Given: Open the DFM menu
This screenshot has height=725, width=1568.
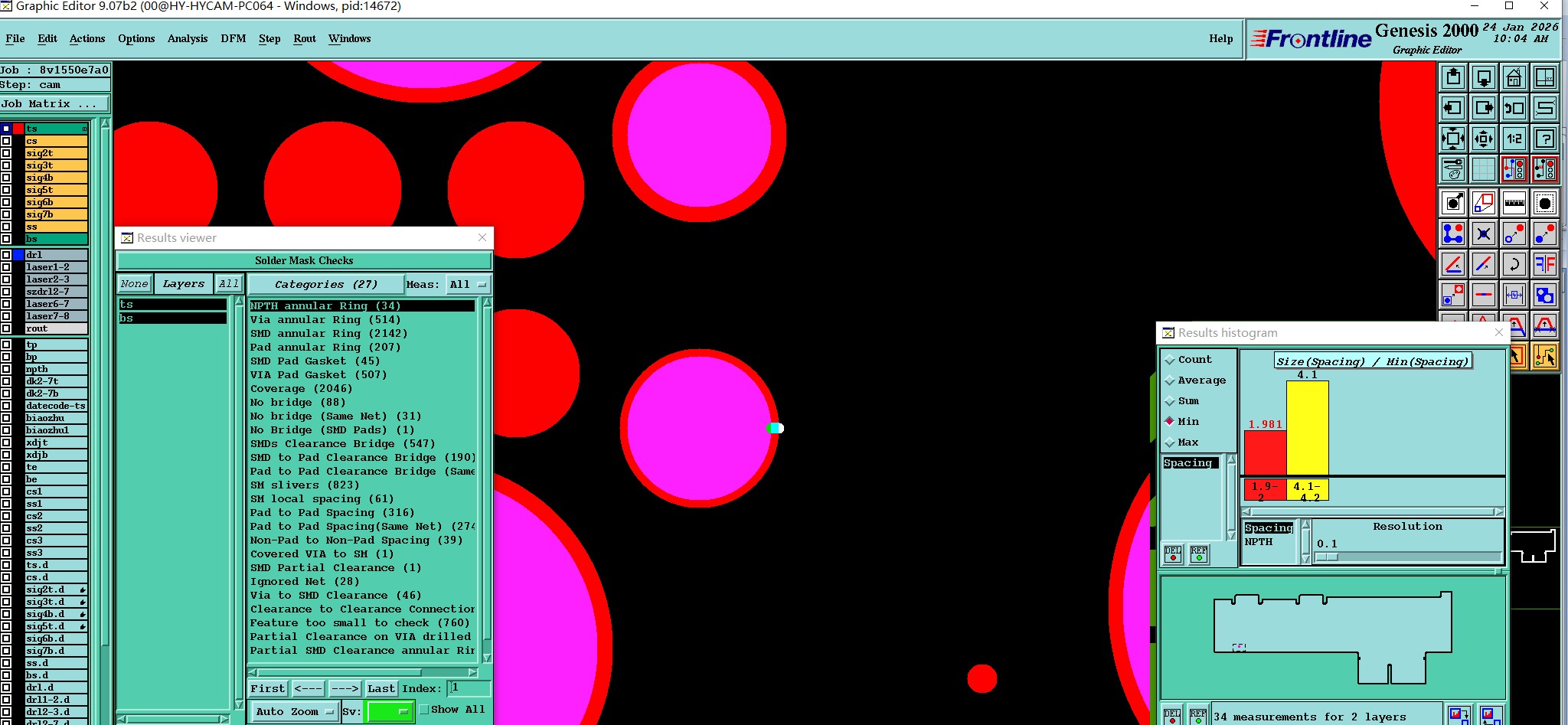Looking at the screenshot, I should [234, 38].
